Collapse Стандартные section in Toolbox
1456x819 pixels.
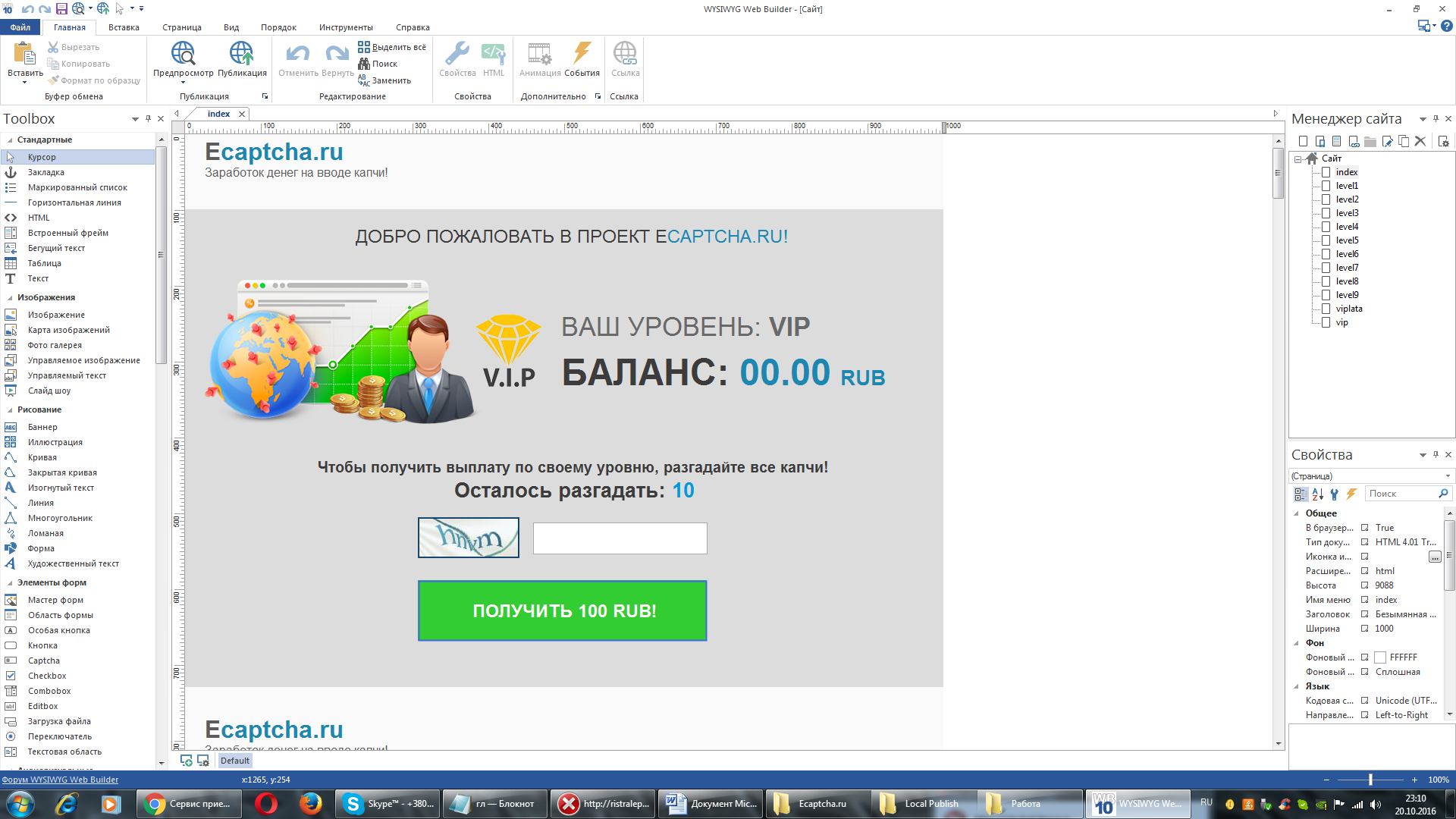pyautogui.click(x=10, y=140)
